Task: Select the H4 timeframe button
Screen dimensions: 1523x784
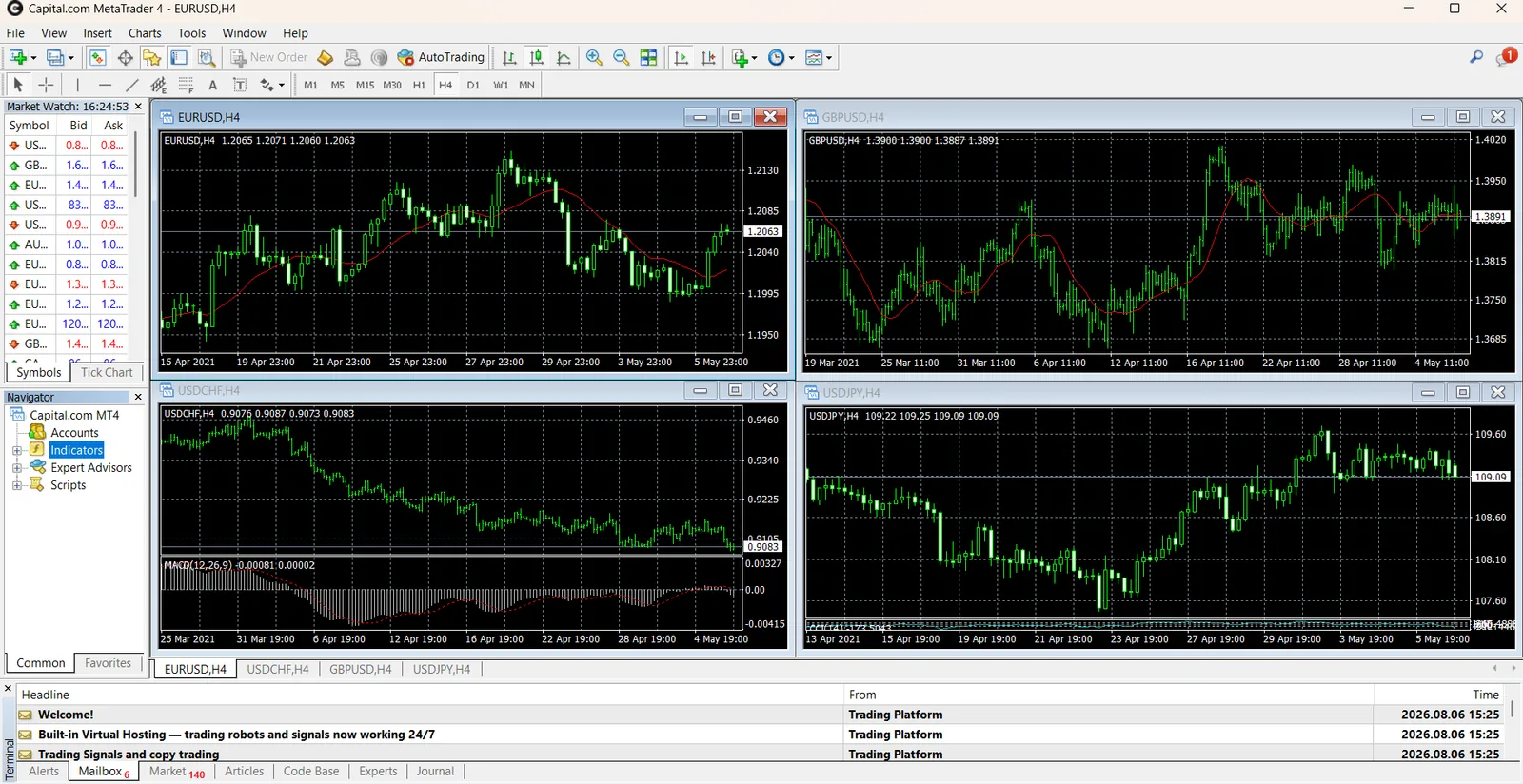Action: [445, 85]
